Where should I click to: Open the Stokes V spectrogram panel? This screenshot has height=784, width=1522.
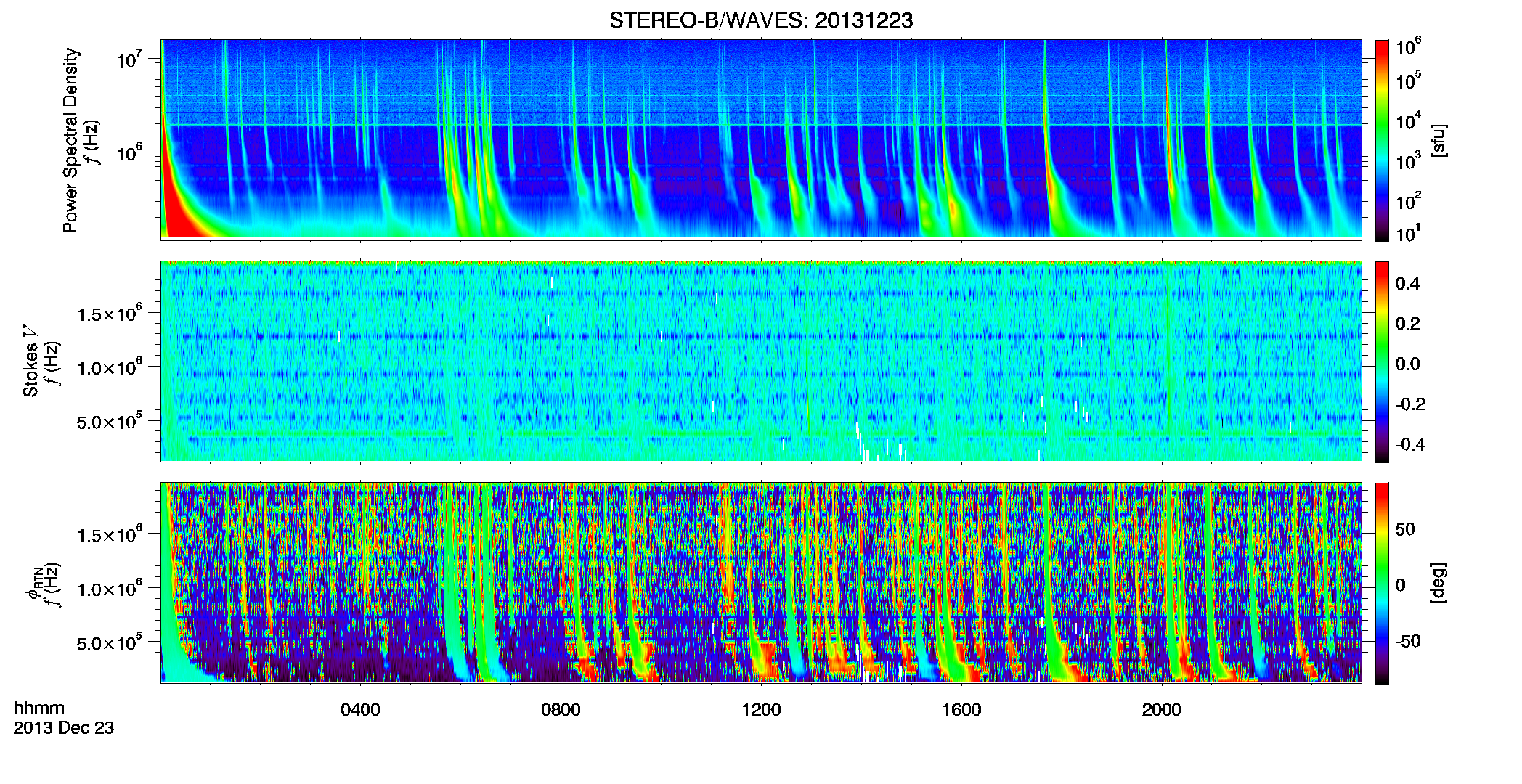click(x=761, y=361)
